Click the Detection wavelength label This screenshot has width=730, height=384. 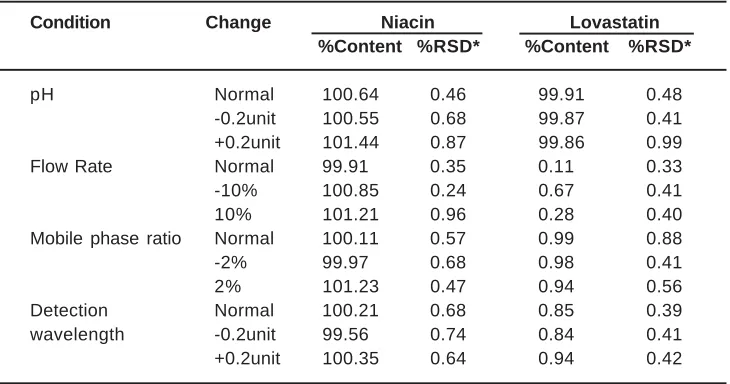click(x=77, y=323)
